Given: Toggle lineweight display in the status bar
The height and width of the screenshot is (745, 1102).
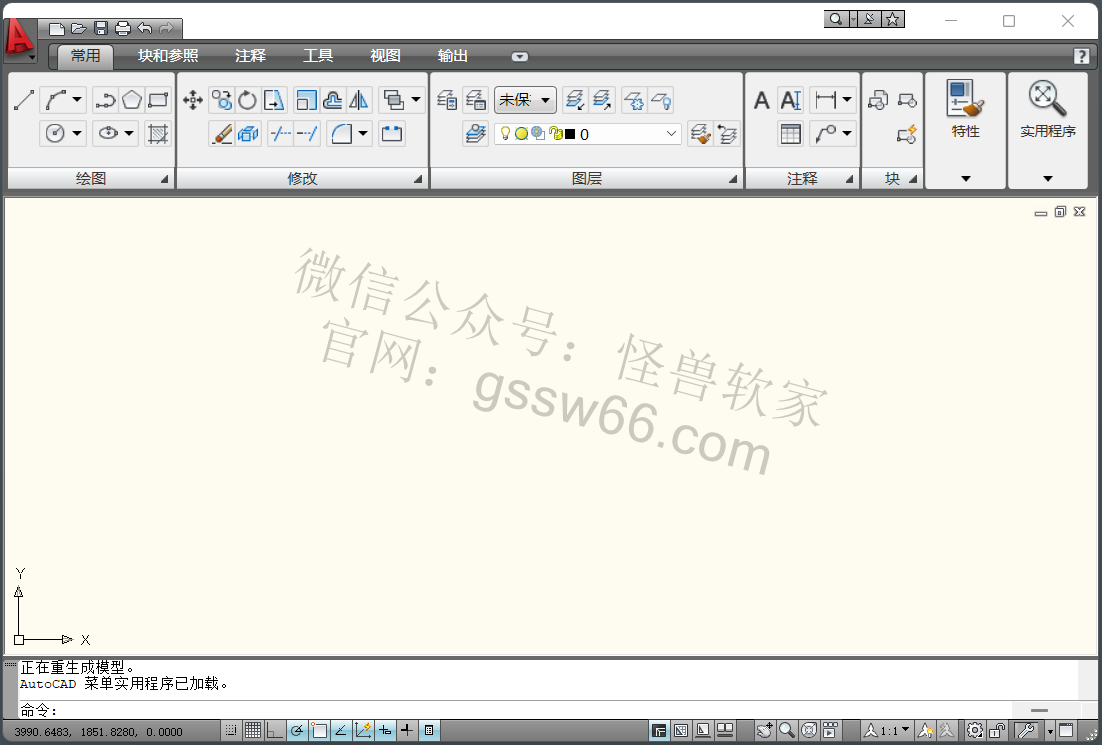Looking at the screenshot, I should click(407, 731).
